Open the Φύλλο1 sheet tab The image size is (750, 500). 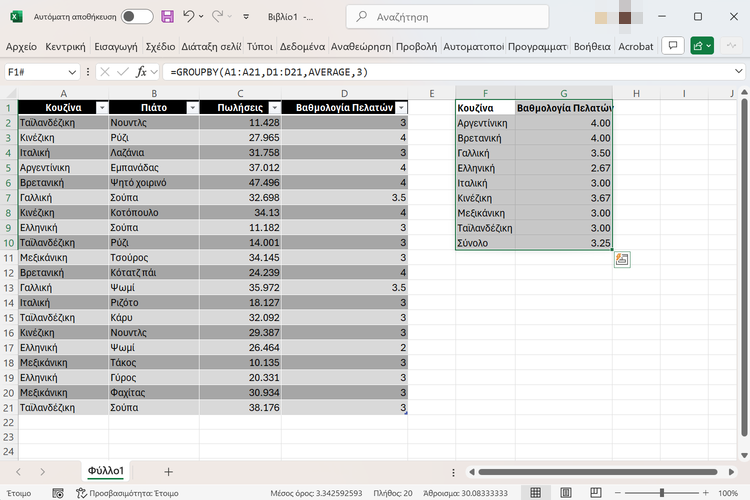click(106, 471)
